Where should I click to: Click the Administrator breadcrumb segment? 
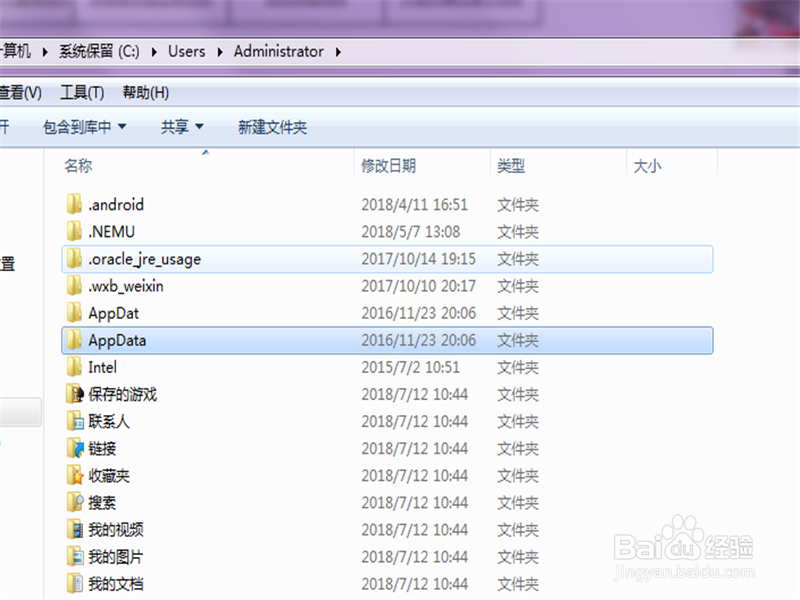click(x=279, y=52)
